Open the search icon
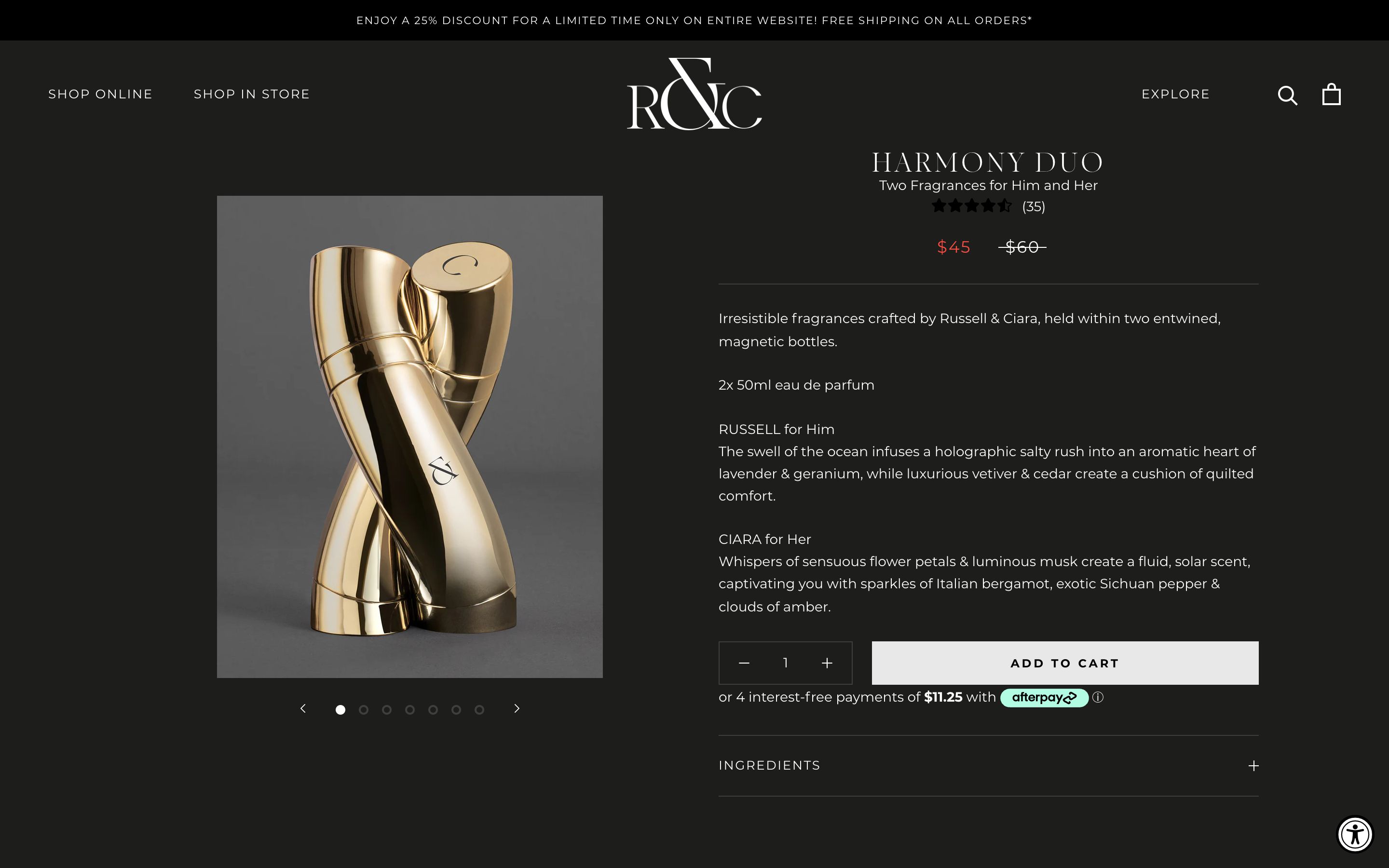This screenshot has width=1389, height=868. 1287,95
